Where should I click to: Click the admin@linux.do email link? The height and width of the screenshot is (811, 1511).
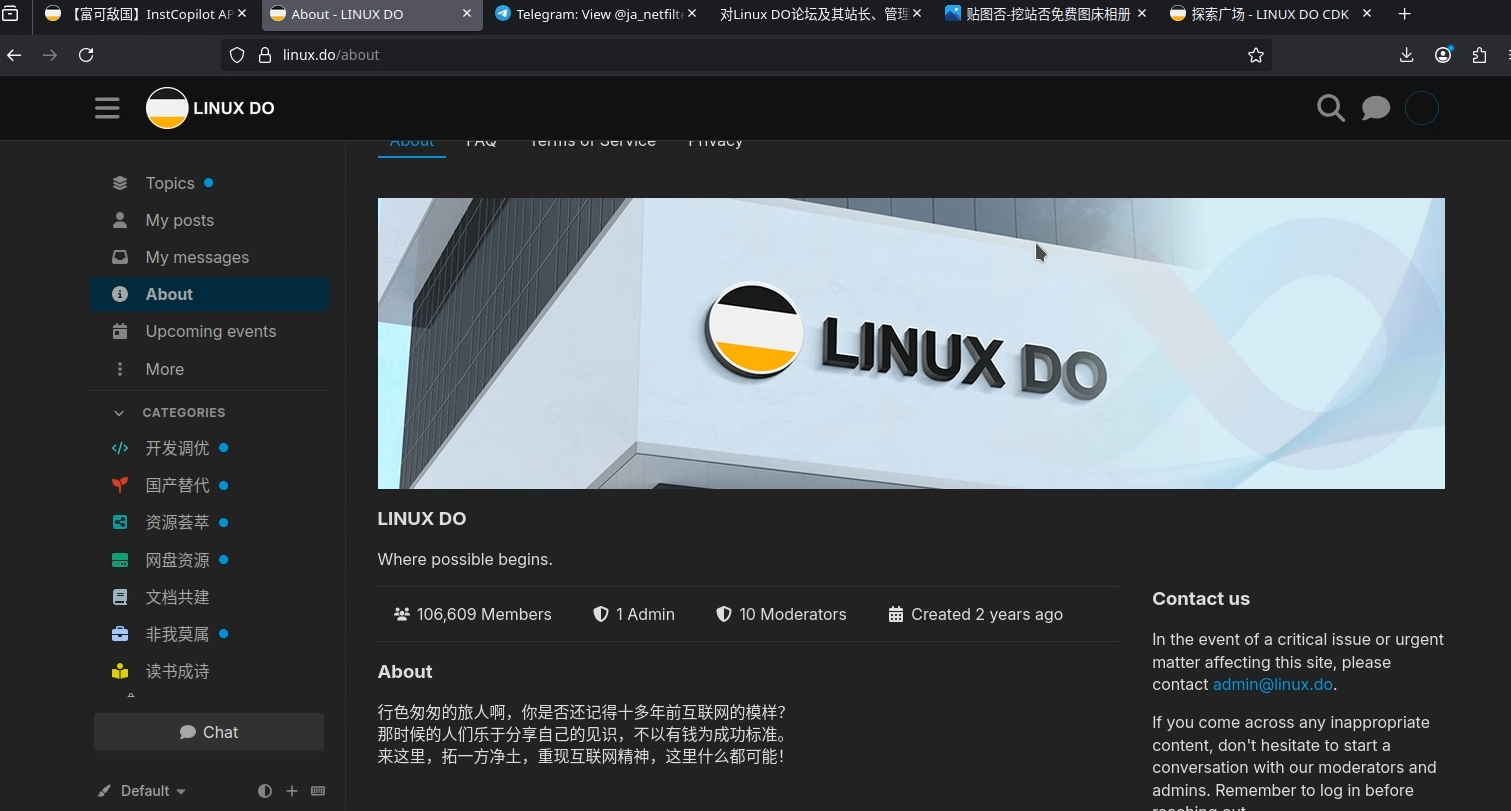coord(1272,685)
